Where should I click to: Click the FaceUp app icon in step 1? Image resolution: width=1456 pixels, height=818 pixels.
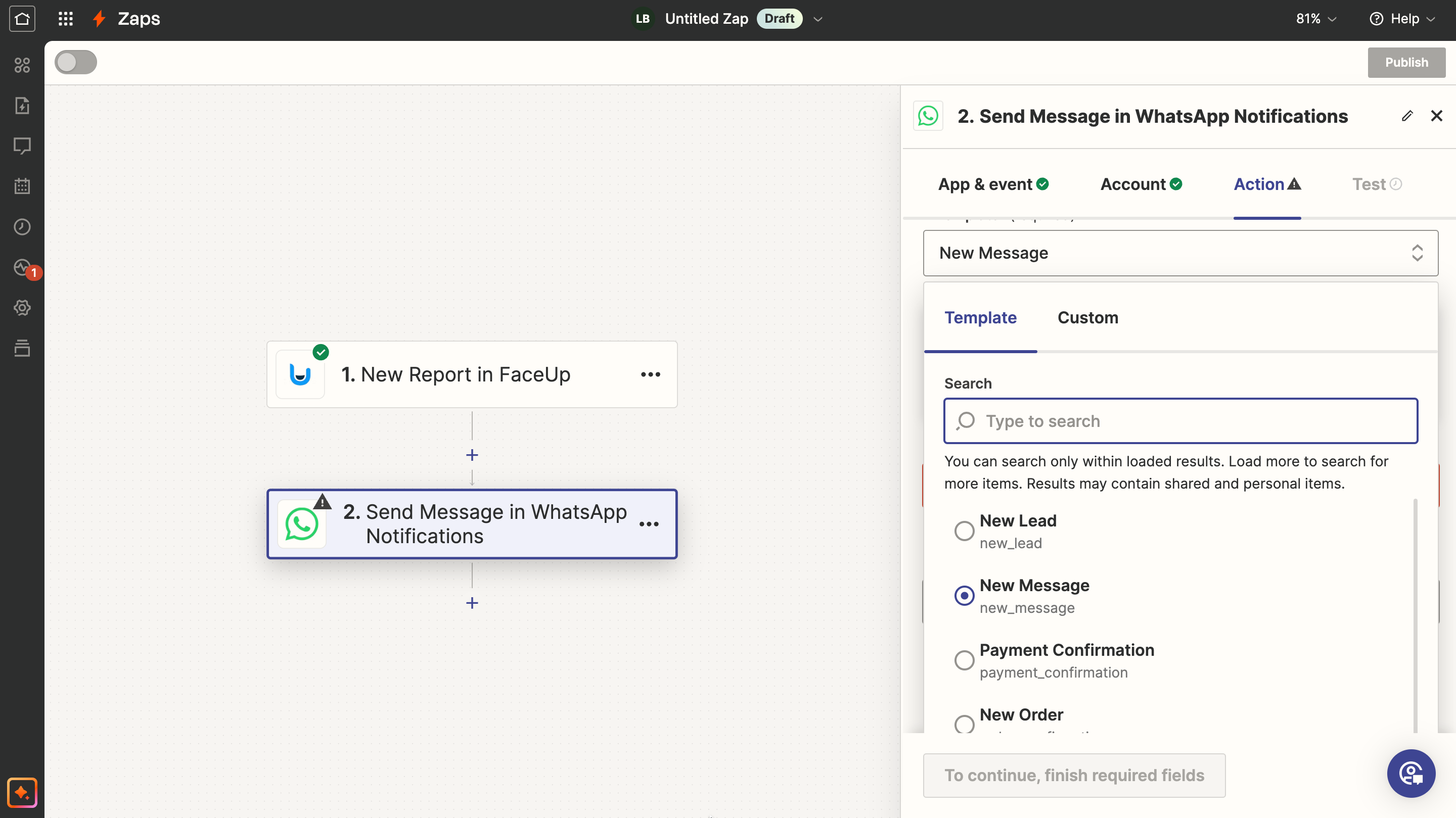pyautogui.click(x=300, y=374)
